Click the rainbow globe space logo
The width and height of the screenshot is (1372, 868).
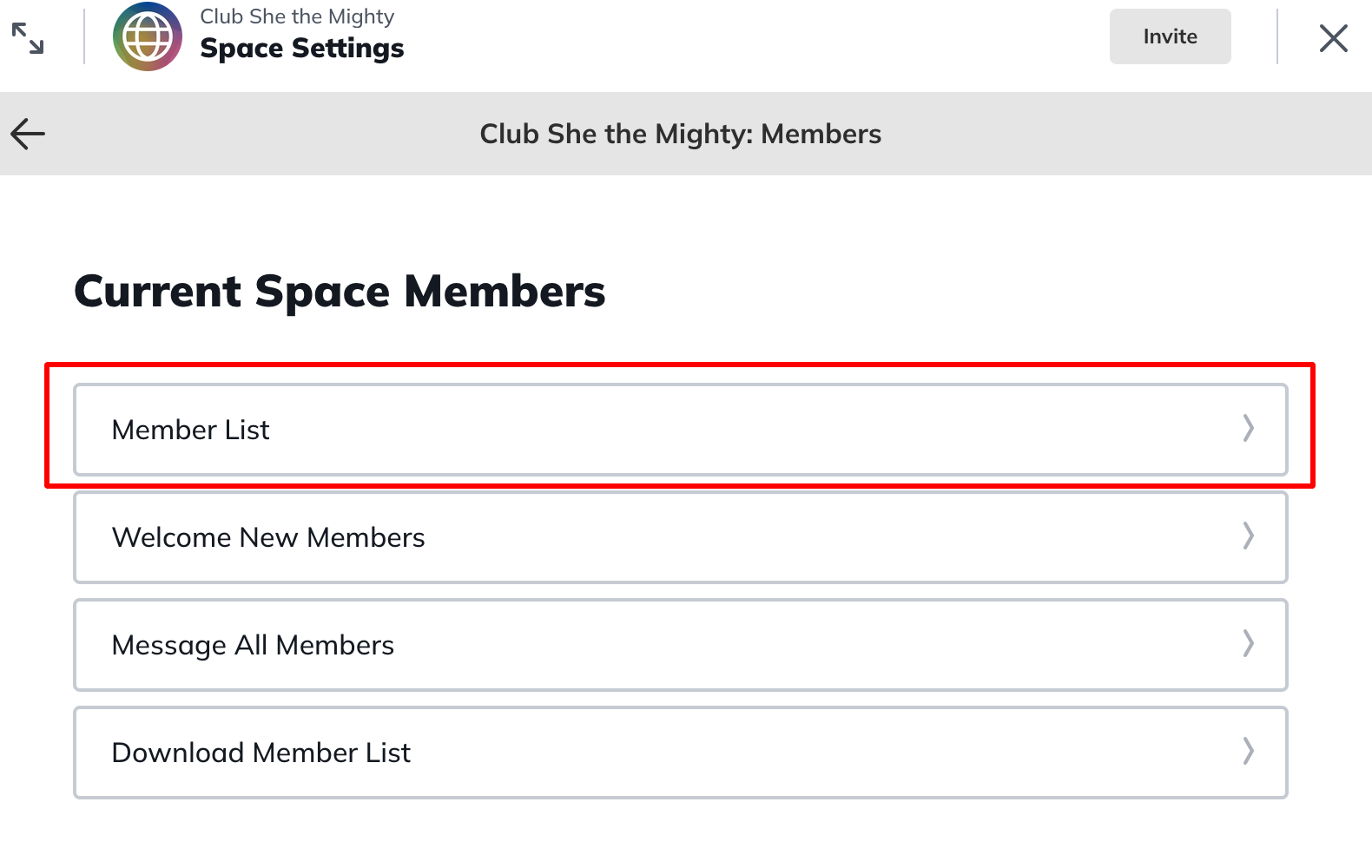click(148, 36)
